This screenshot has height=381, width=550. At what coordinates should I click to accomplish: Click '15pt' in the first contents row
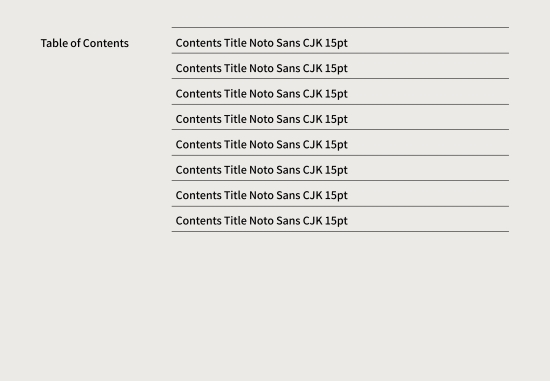point(336,43)
